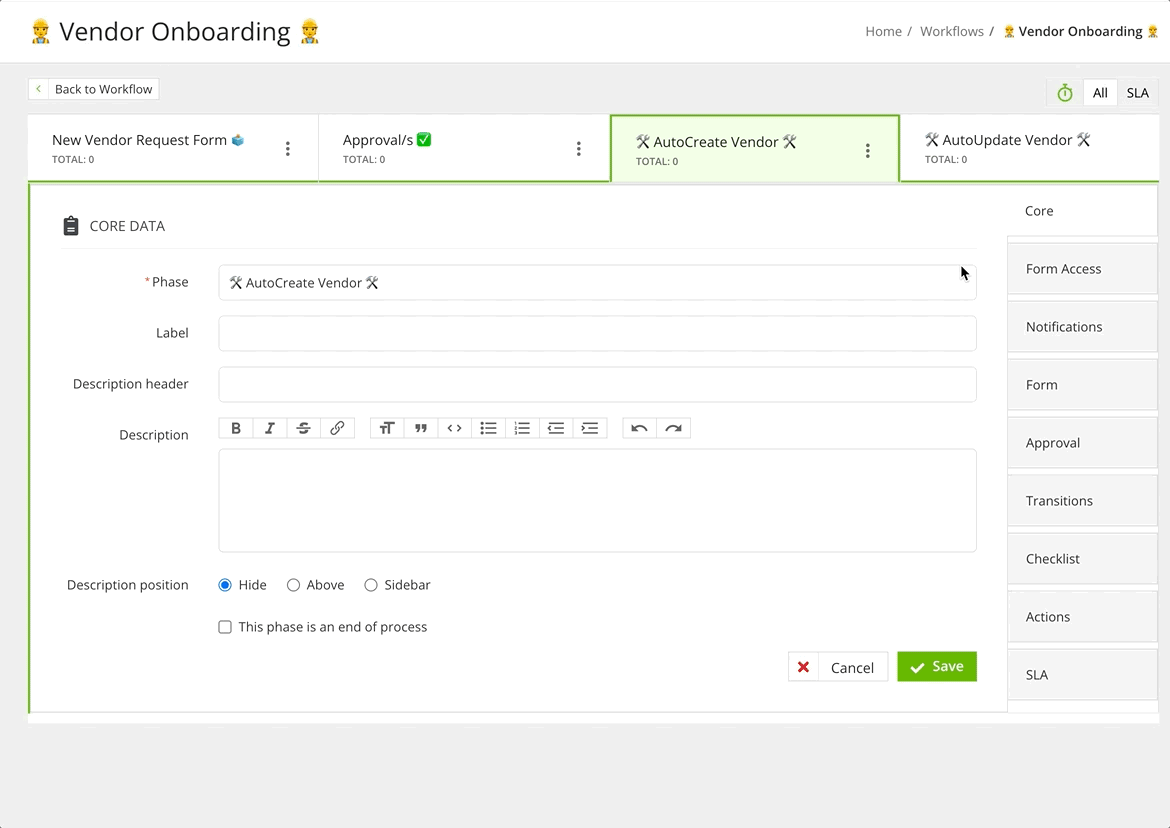The image size is (1170, 828).
Task: Click inside the Label input field
Action: [597, 333]
